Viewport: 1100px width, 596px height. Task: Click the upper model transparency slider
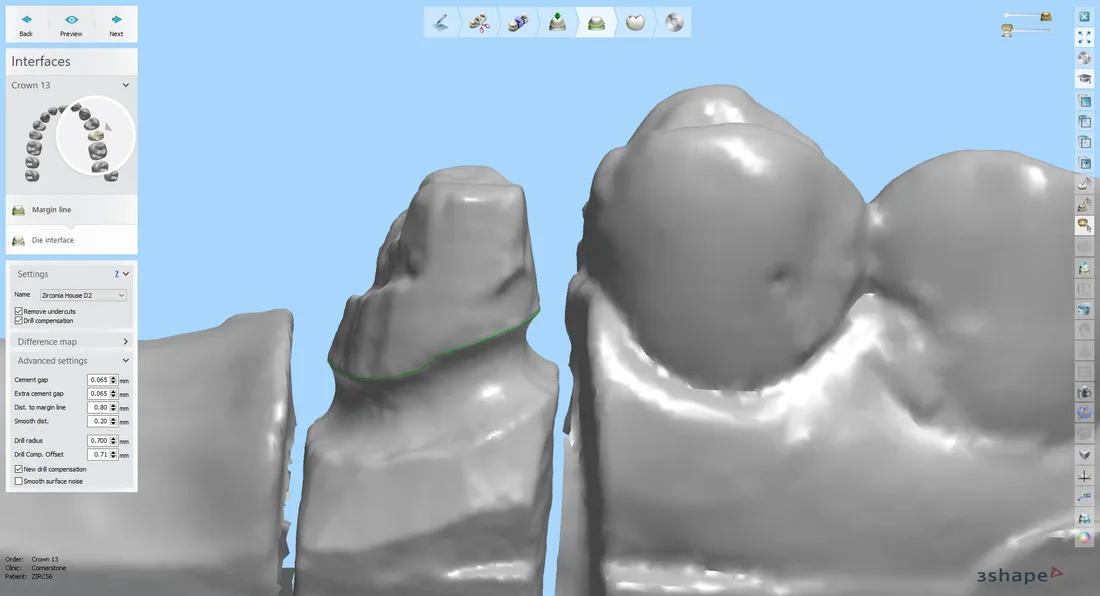1024,16
